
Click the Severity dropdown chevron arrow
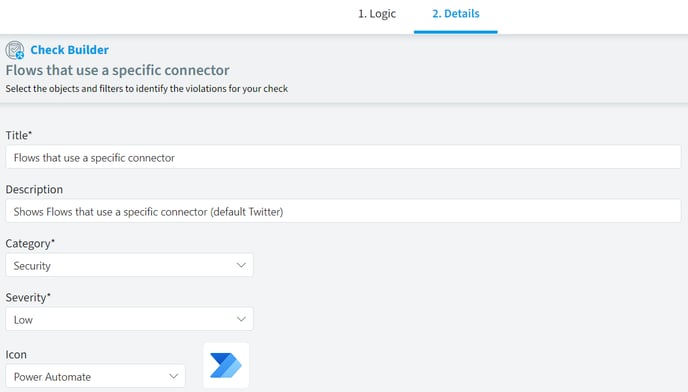(x=241, y=319)
